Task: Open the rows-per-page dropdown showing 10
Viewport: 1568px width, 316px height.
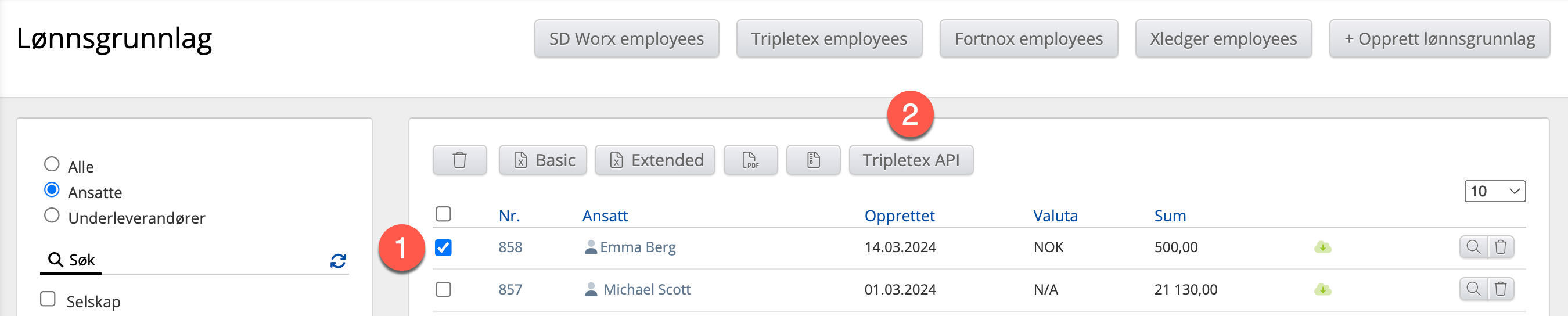Action: click(1494, 191)
